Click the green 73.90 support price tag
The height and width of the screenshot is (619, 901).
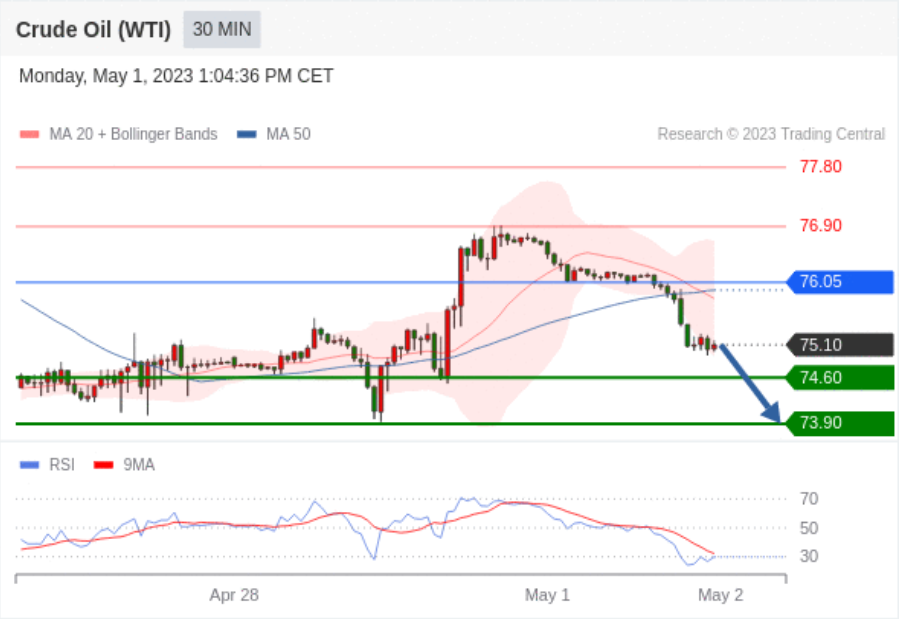pos(840,423)
